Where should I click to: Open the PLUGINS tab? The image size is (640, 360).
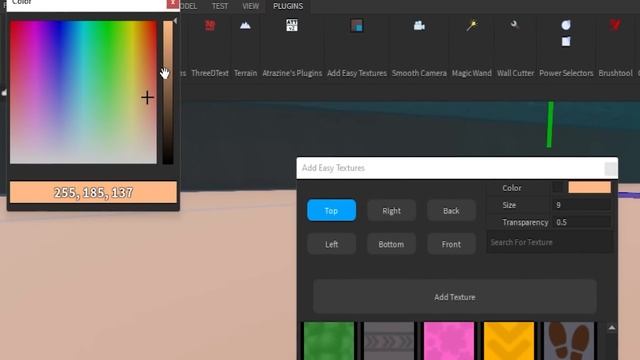pos(288,6)
